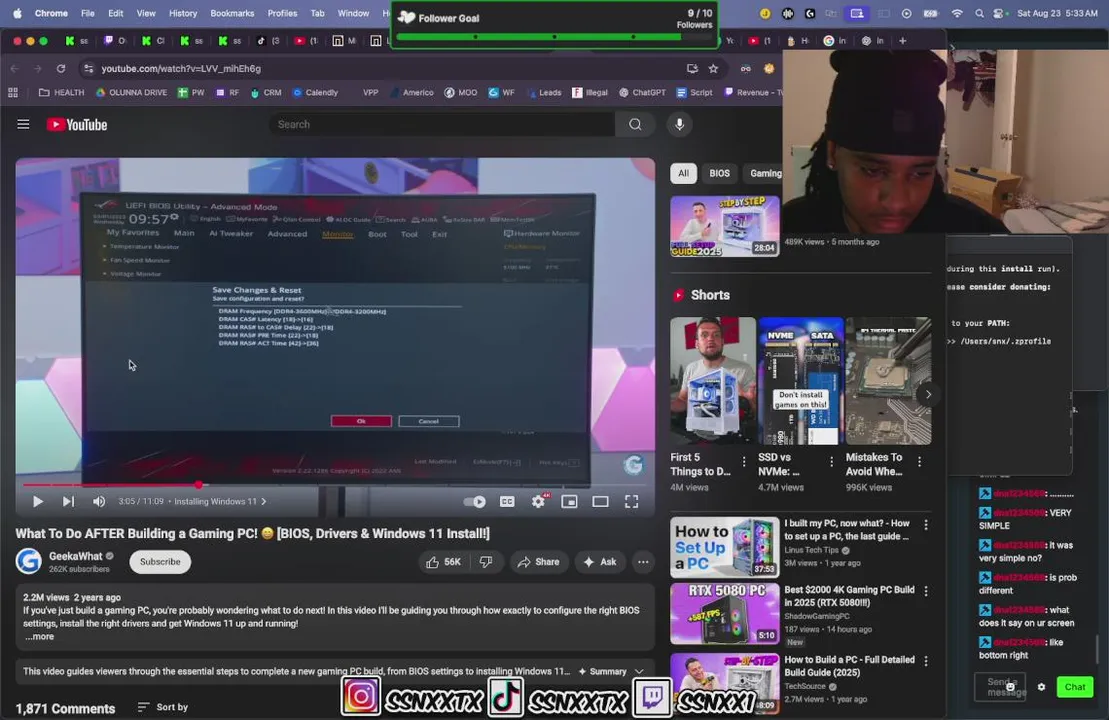
Task: Reload the page in Chrome
Action: [x=61, y=69]
